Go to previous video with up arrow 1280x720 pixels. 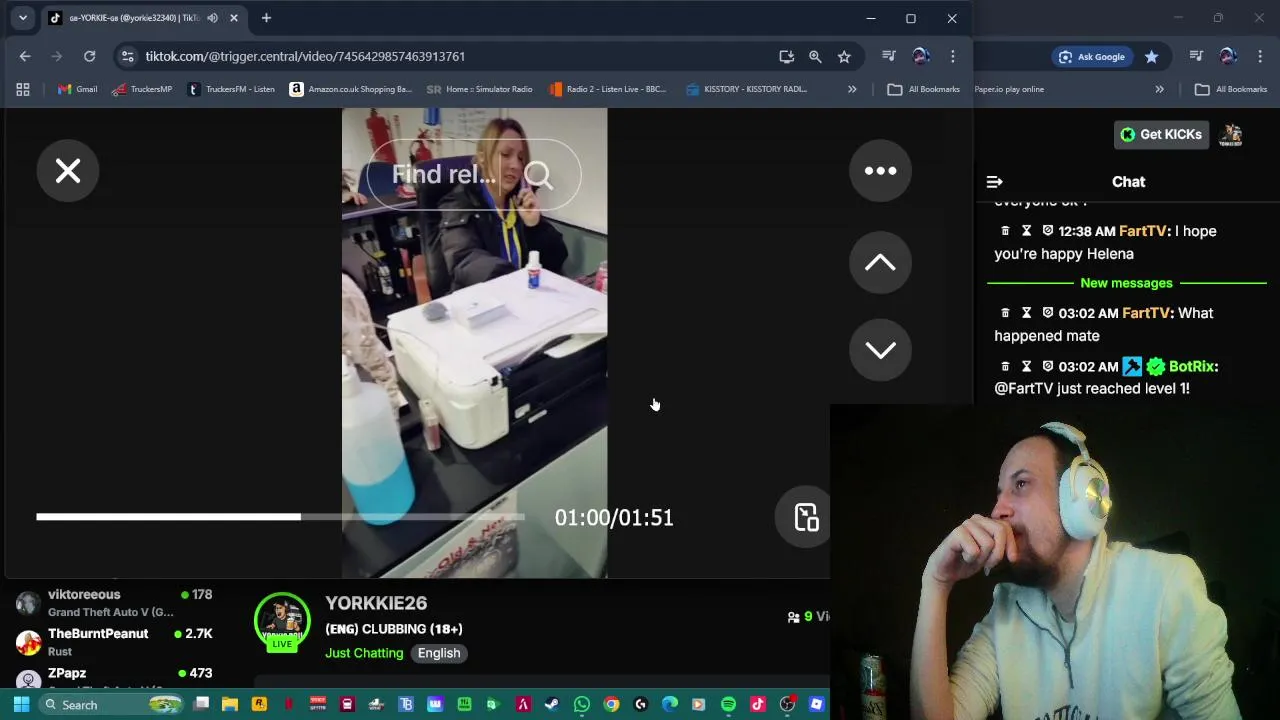click(x=880, y=263)
